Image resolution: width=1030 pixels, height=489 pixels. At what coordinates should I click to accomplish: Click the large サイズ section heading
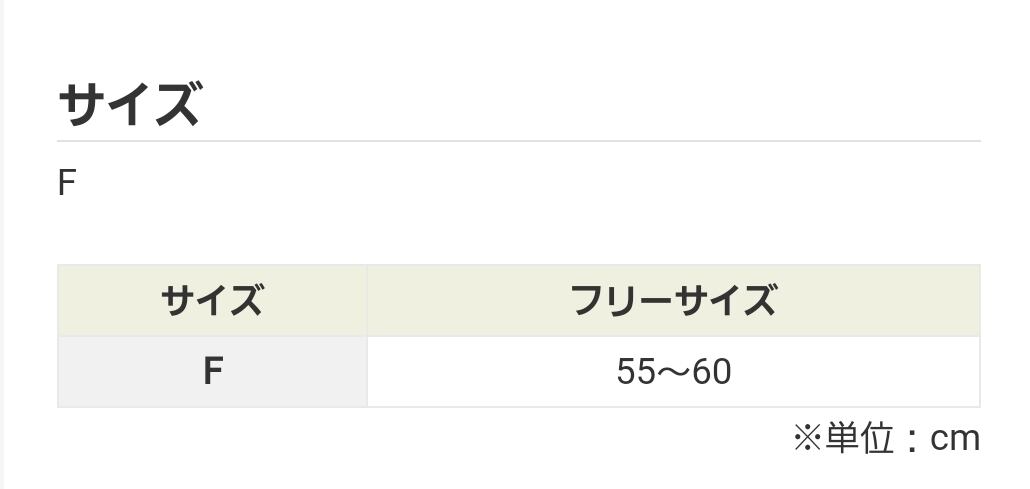pos(130,104)
